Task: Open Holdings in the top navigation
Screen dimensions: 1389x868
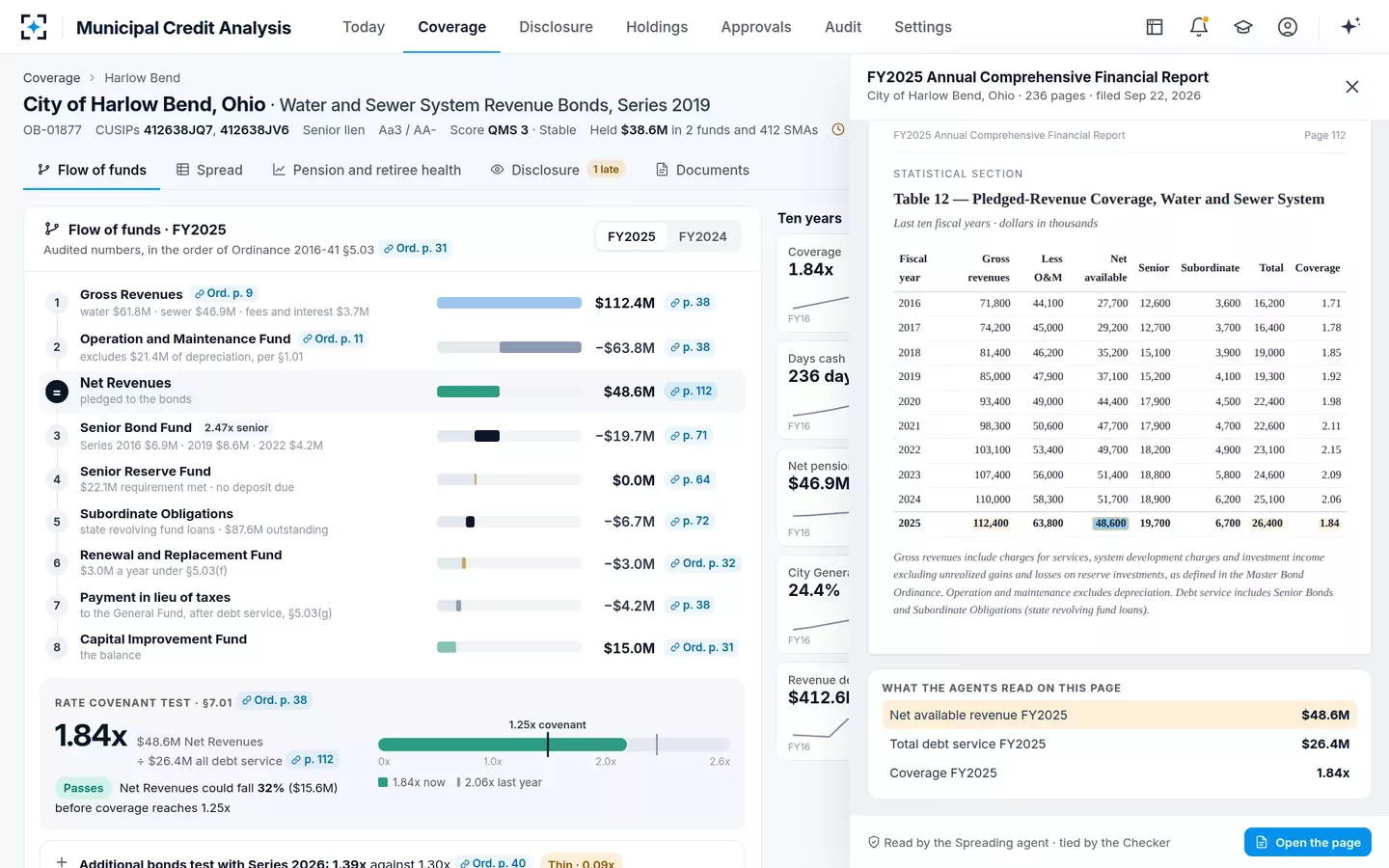Action: tap(657, 27)
